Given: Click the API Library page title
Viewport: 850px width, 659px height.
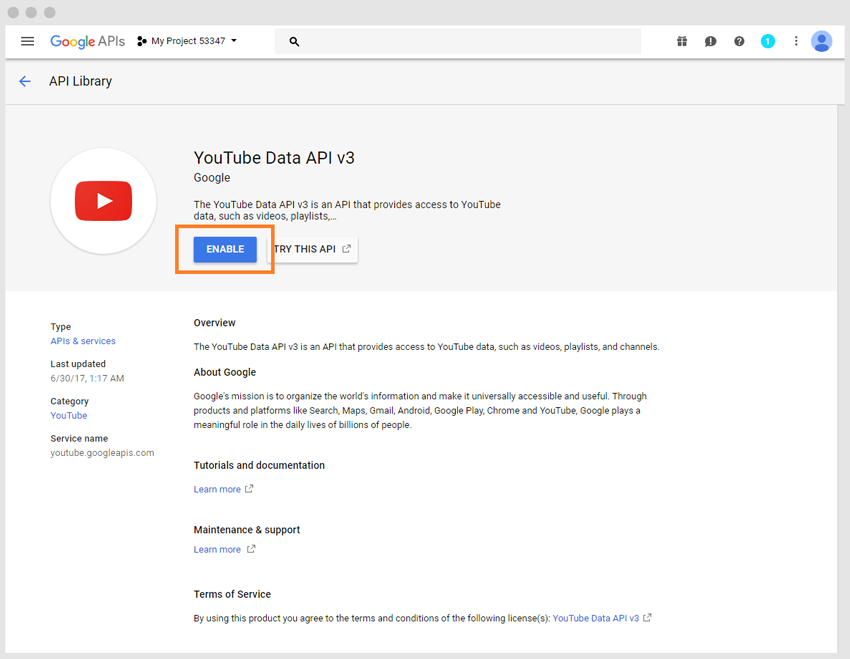Looking at the screenshot, I should point(80,81).
